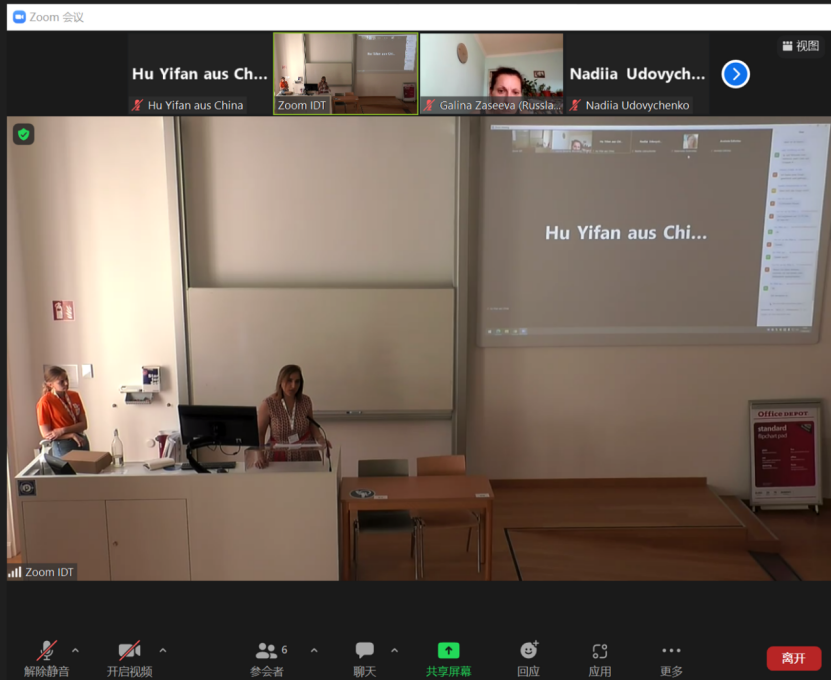This screenshot has height=681, width=832.
Task: Expand arrow next to 参会者
Action: click(x=314, y=651)
